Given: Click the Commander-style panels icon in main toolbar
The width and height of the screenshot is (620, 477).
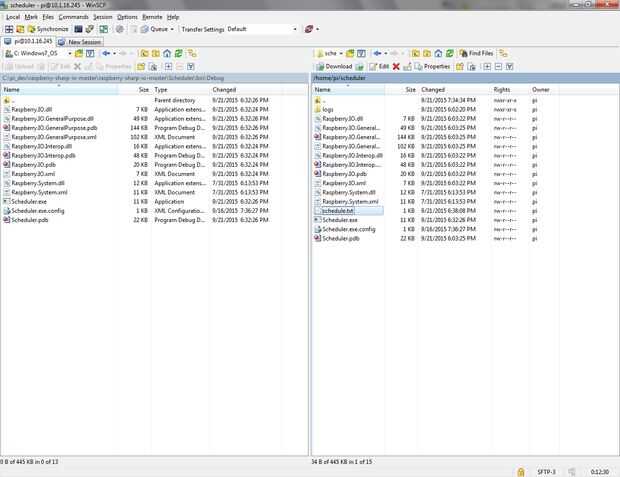Looking at the screenshot, I should coord(9,29).
